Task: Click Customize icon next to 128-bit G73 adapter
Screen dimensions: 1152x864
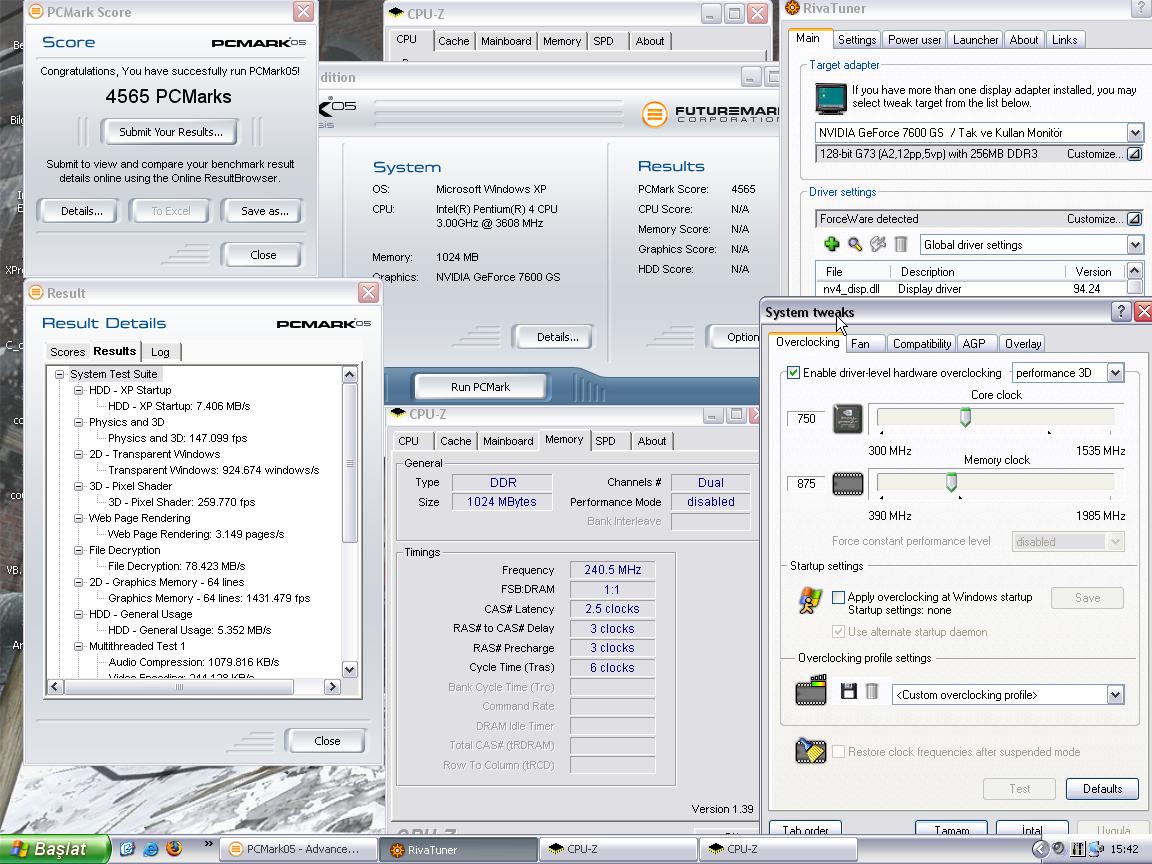Action: tap(1134, 154)
